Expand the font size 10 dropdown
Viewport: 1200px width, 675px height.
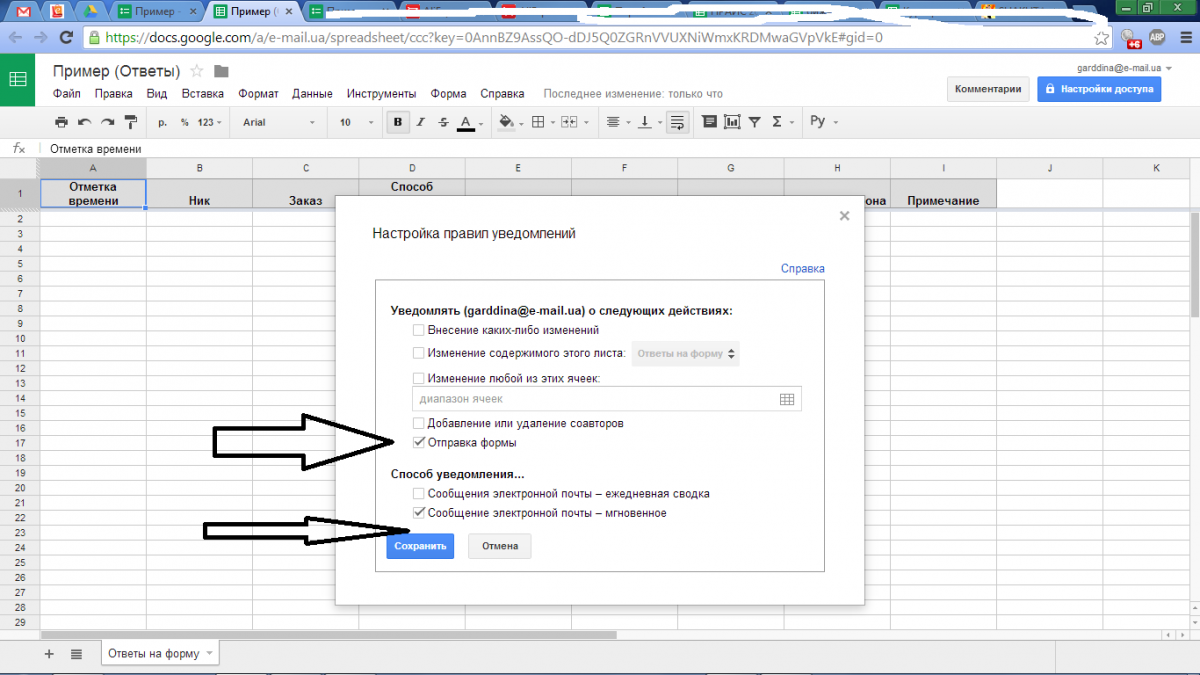[355, 122]
